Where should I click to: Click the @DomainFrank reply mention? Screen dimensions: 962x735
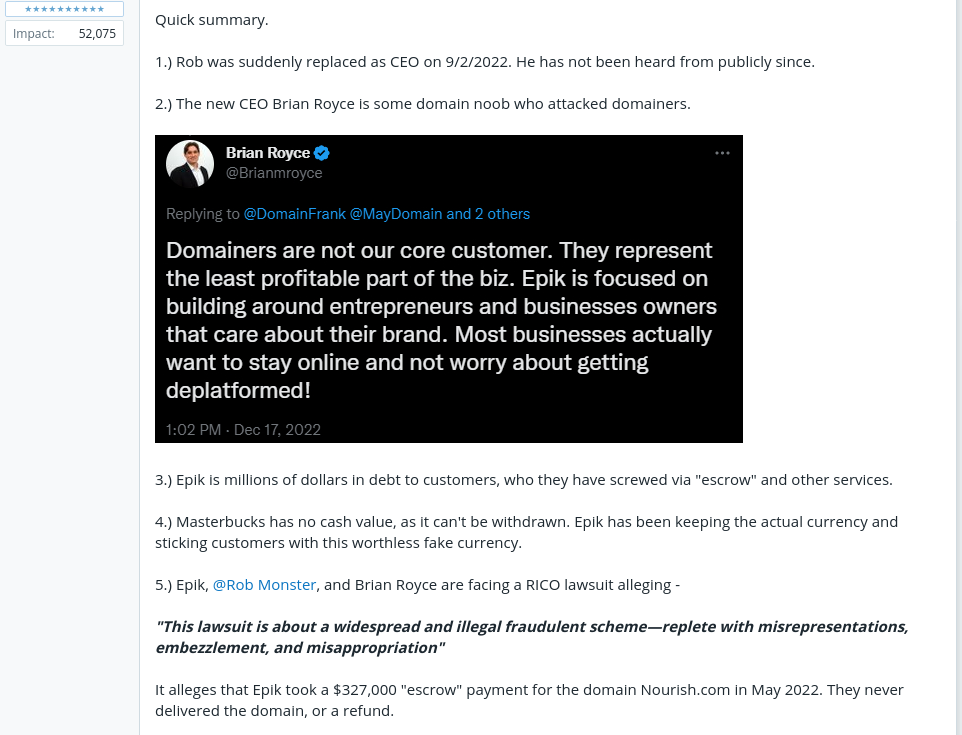click(x=294, y=214)
